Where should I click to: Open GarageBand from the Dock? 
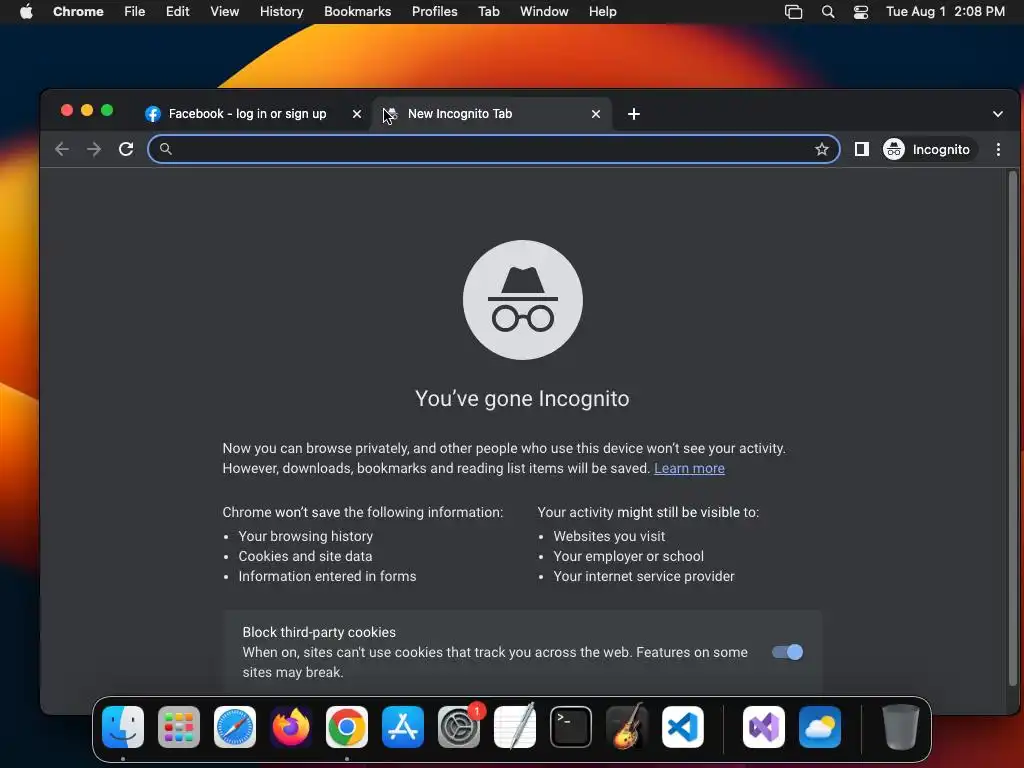coord(627,727)
